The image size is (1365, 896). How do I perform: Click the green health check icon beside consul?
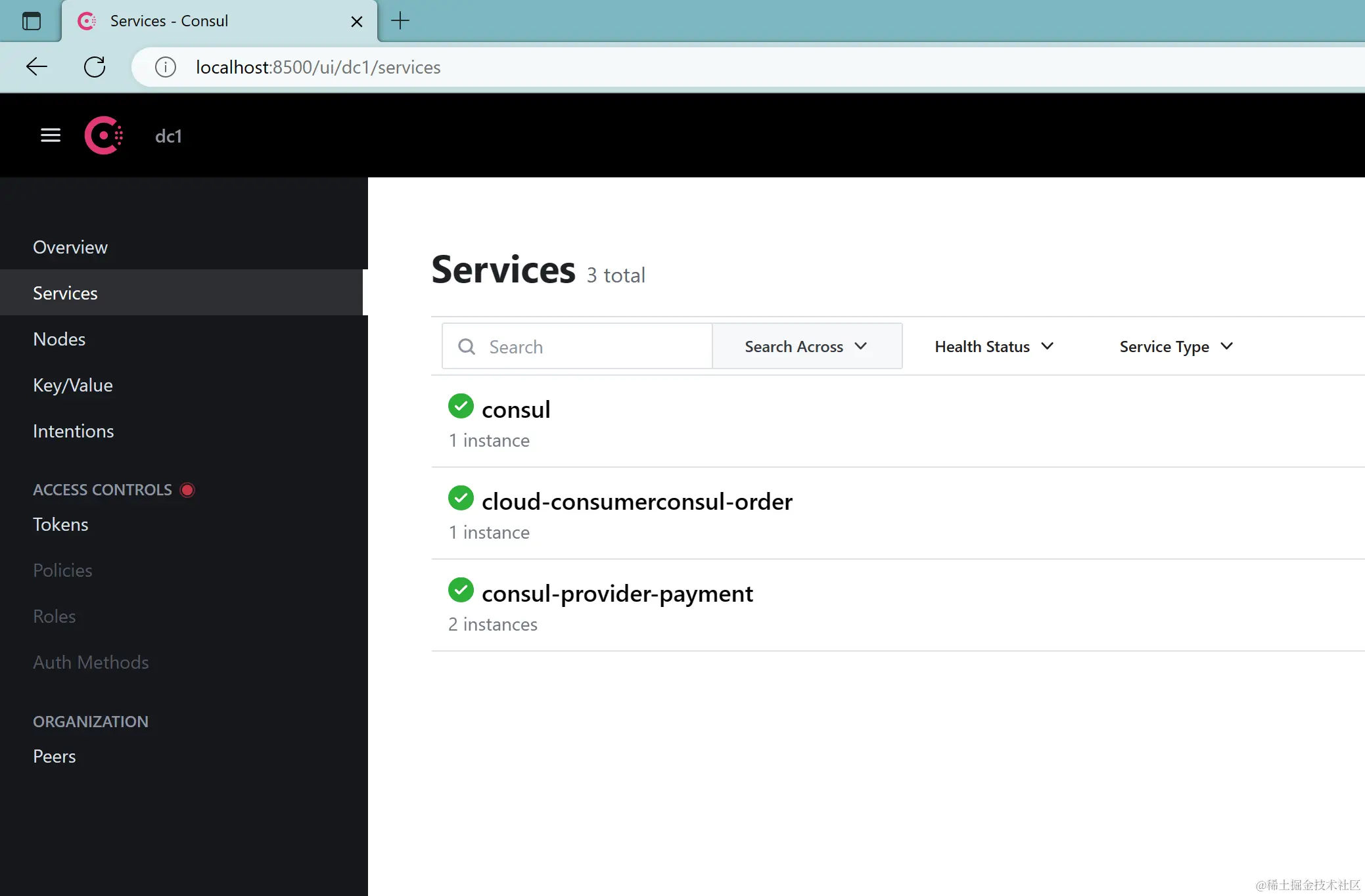[461, 406]
